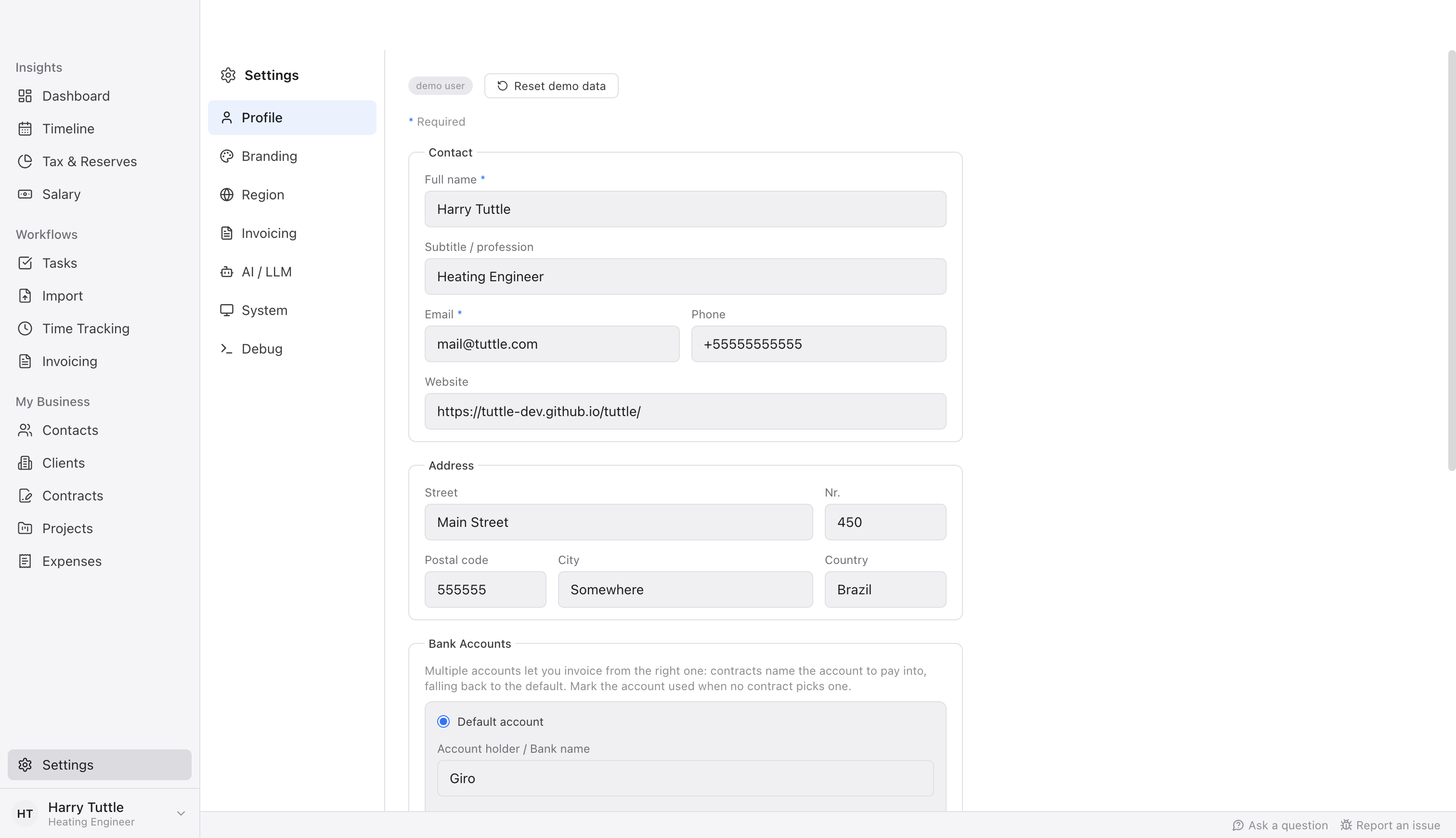Open the Expenses page
The image size is (1456, 838).
[100, 561]
